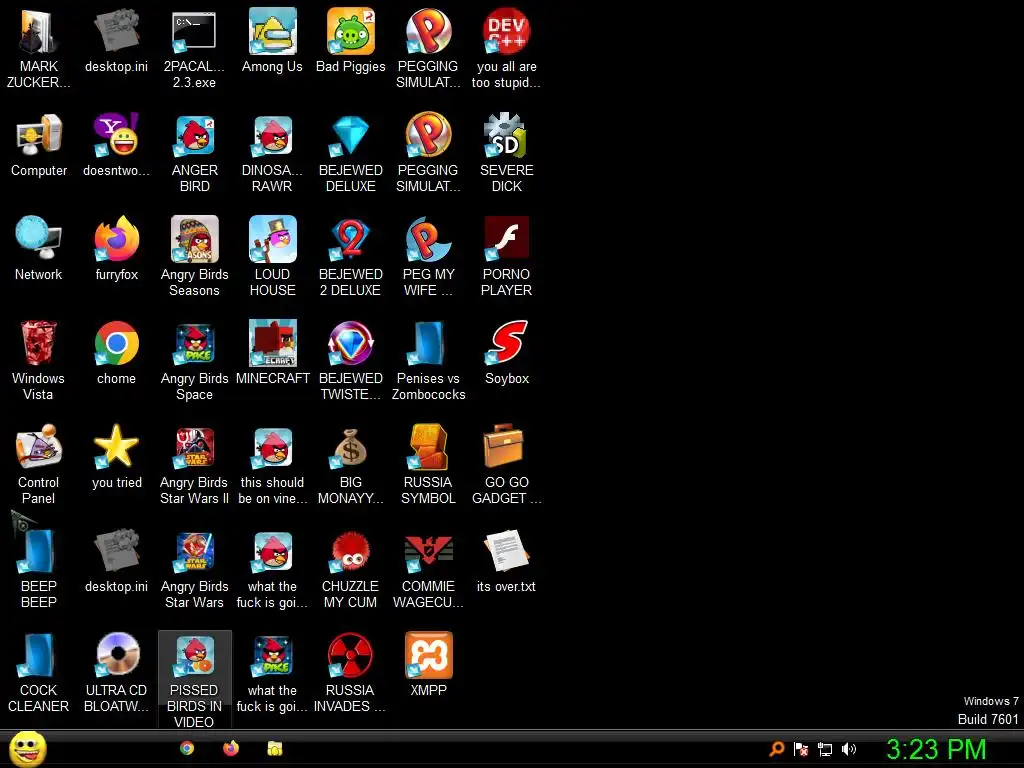This screenshot has height=768, width=1024.
Task: Select the Computer icon
Action: click(39, 145)
